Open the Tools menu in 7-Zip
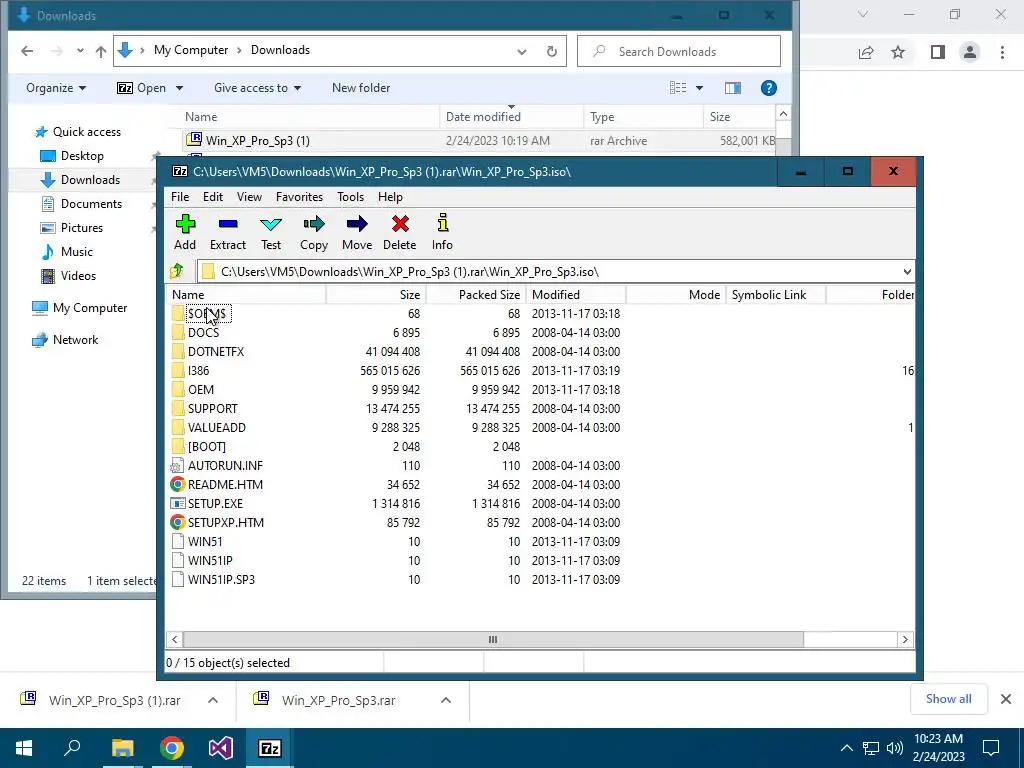The width and height of the screenshot is (1024, 768). coord(351,197)
